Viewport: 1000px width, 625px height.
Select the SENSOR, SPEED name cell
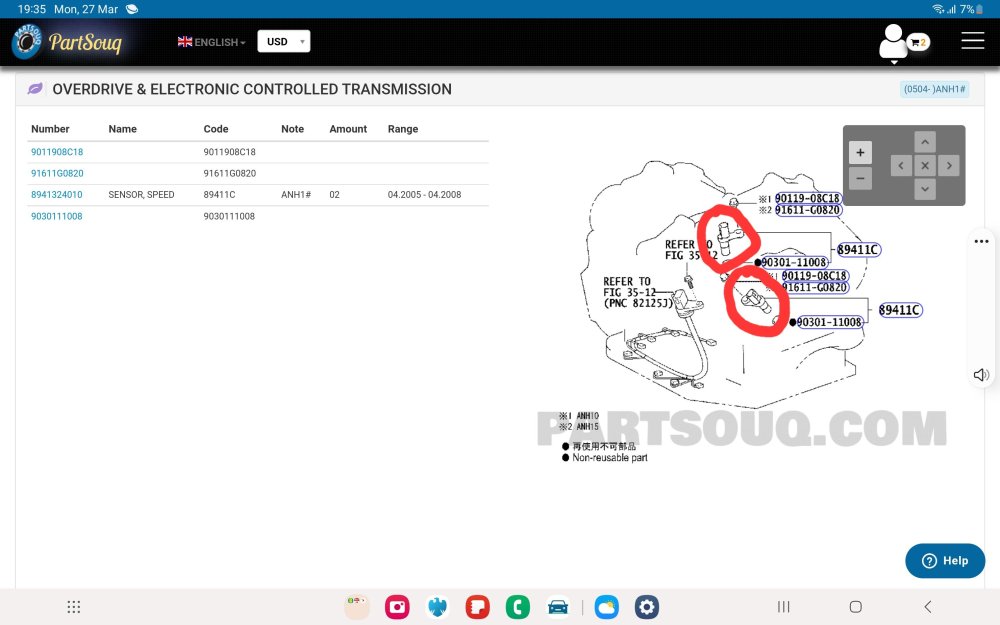pos(141,195)
